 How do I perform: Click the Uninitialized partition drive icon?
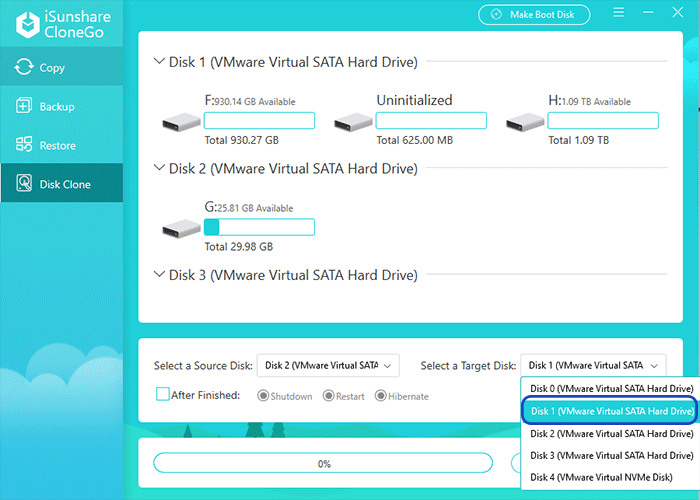click(x=353, y=122)
